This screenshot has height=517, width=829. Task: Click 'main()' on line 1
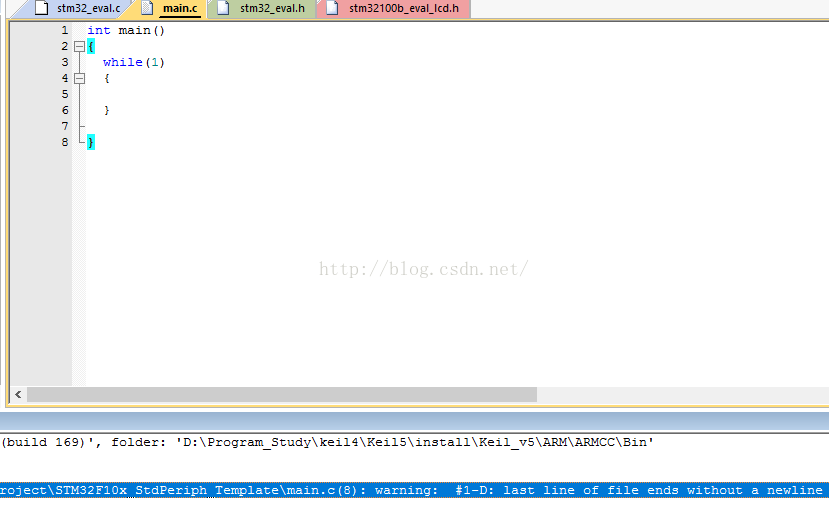coord(142,31)
